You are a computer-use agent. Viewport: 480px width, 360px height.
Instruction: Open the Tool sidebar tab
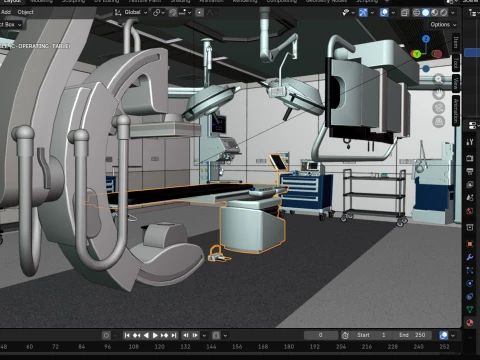pyautogui.click(x=456, y=62)
